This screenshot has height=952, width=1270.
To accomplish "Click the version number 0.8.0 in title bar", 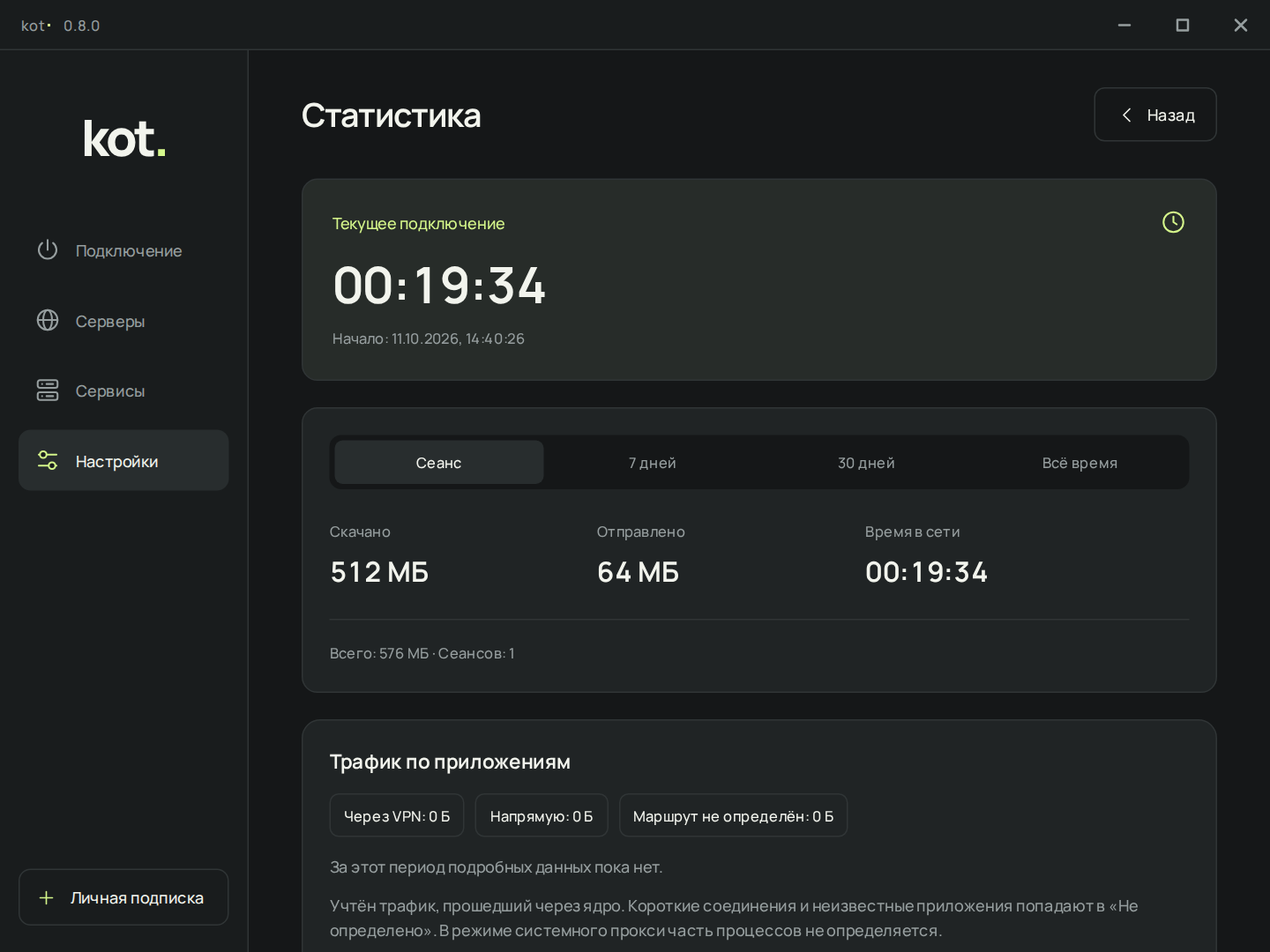I will coord(81,26).
